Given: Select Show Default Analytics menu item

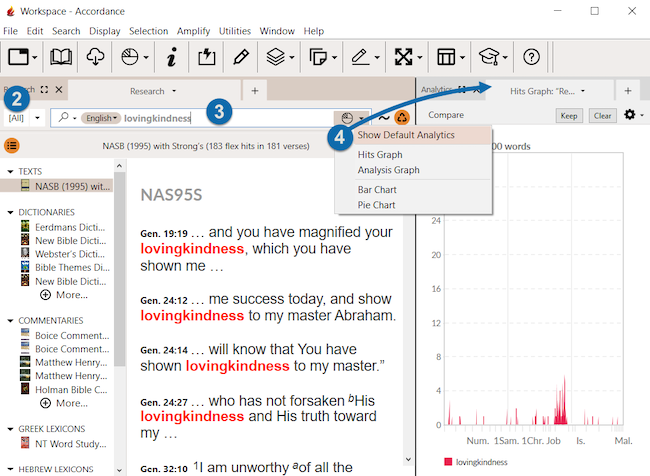Looking at the screenshot, I should point(406,135).
